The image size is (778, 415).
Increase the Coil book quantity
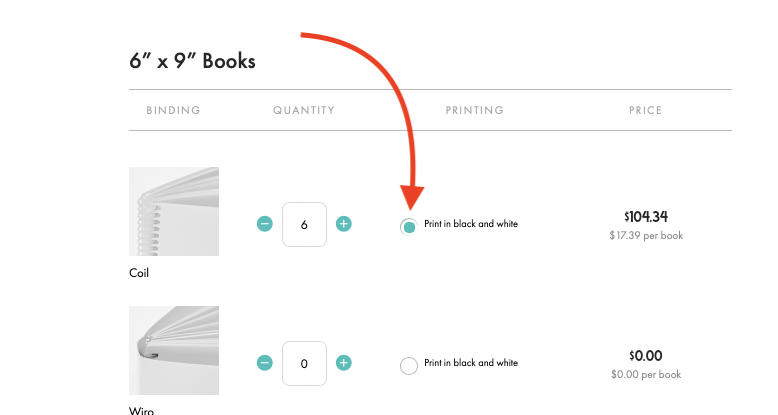(x=343, y=224)
